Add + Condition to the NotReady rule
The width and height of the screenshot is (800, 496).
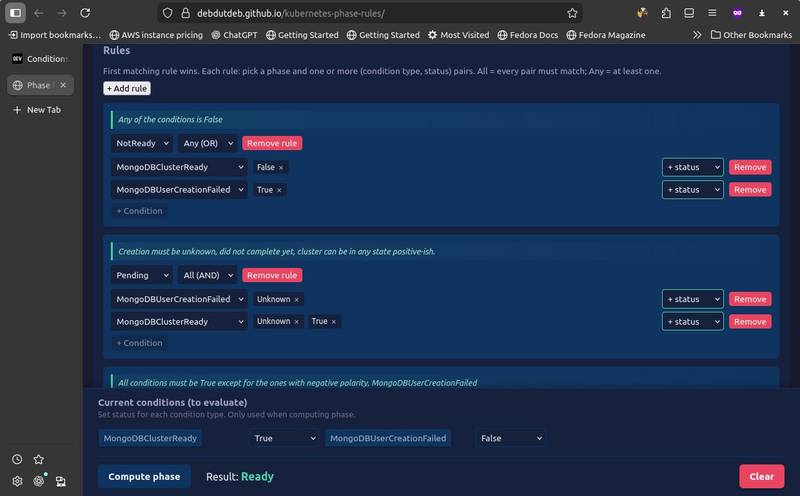[139, 211]
